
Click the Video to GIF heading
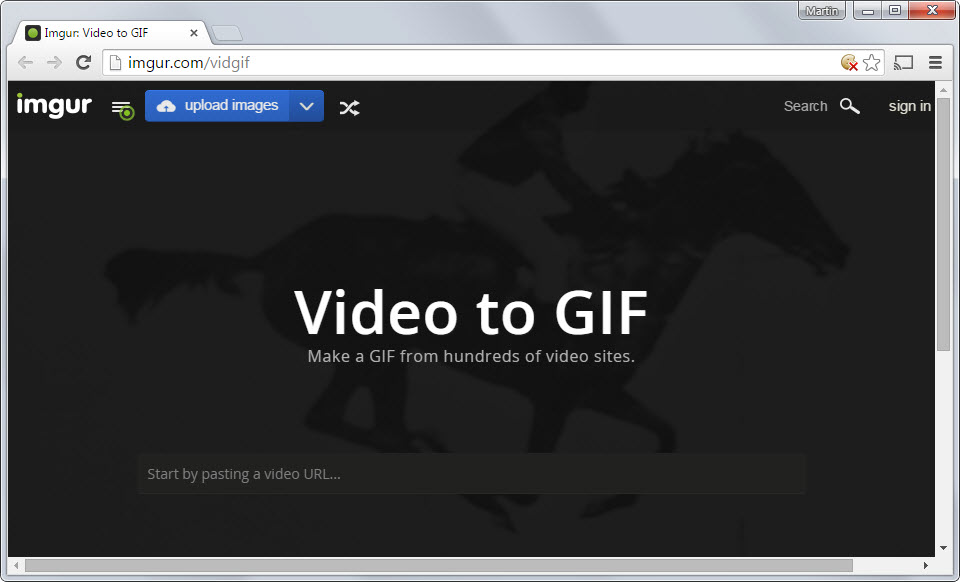471,313
